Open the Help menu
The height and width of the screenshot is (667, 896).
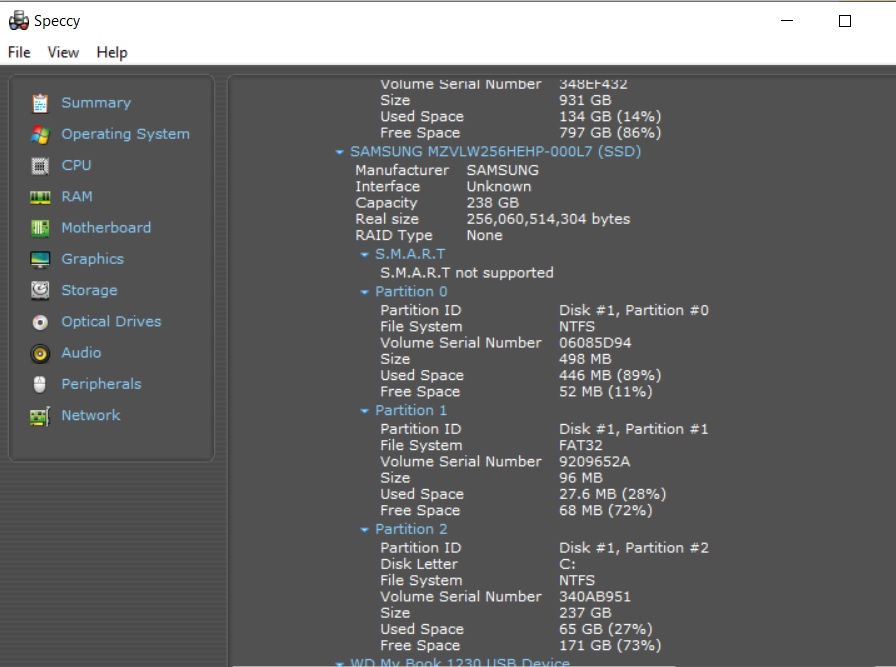coord(112,52)
